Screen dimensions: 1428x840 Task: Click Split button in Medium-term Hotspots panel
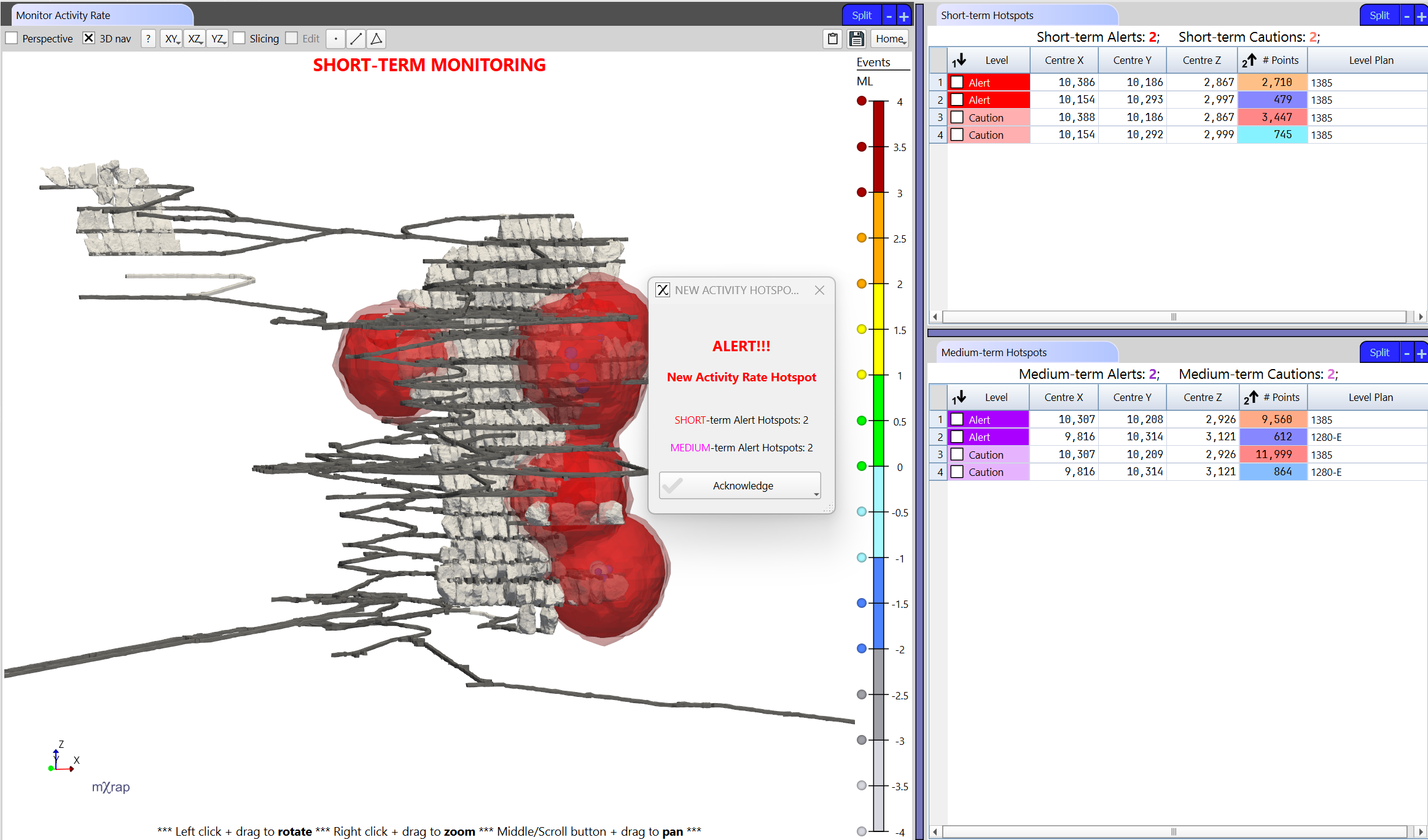click(x=1379, y=352)
